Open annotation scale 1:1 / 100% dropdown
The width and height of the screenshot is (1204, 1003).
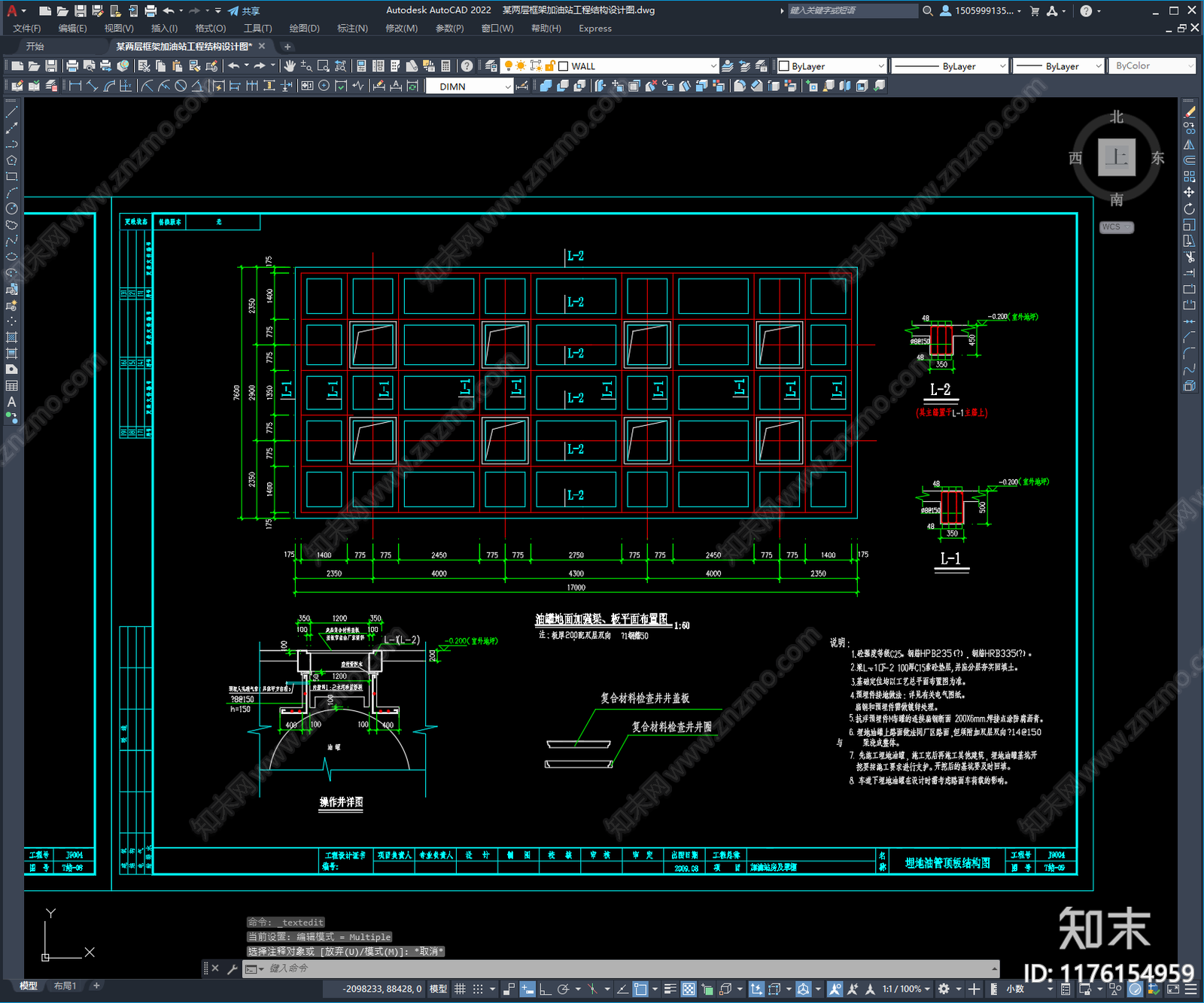(x=907, y=989)
